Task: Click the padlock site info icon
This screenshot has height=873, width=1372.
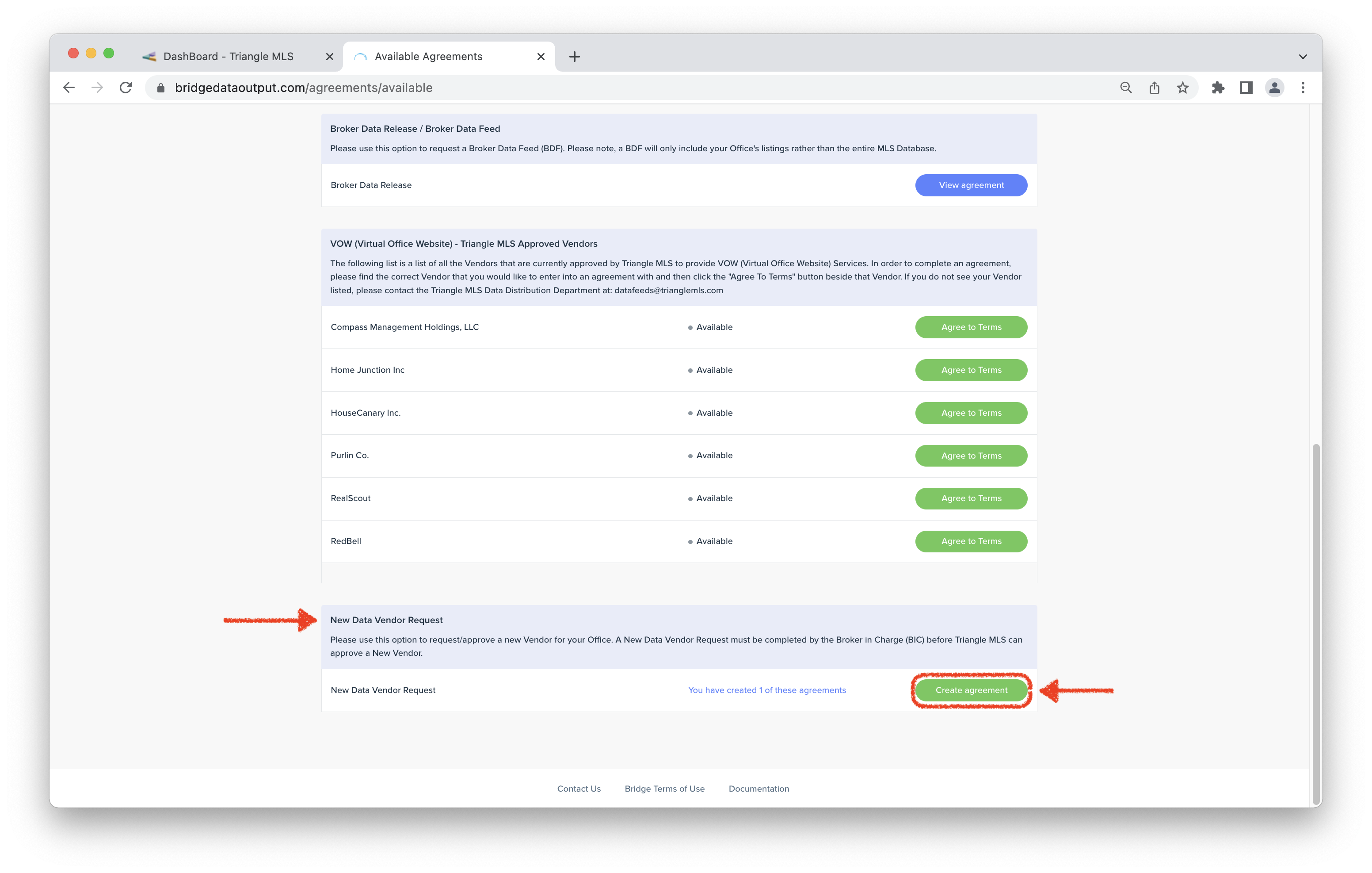Action: tap(161, 88)
